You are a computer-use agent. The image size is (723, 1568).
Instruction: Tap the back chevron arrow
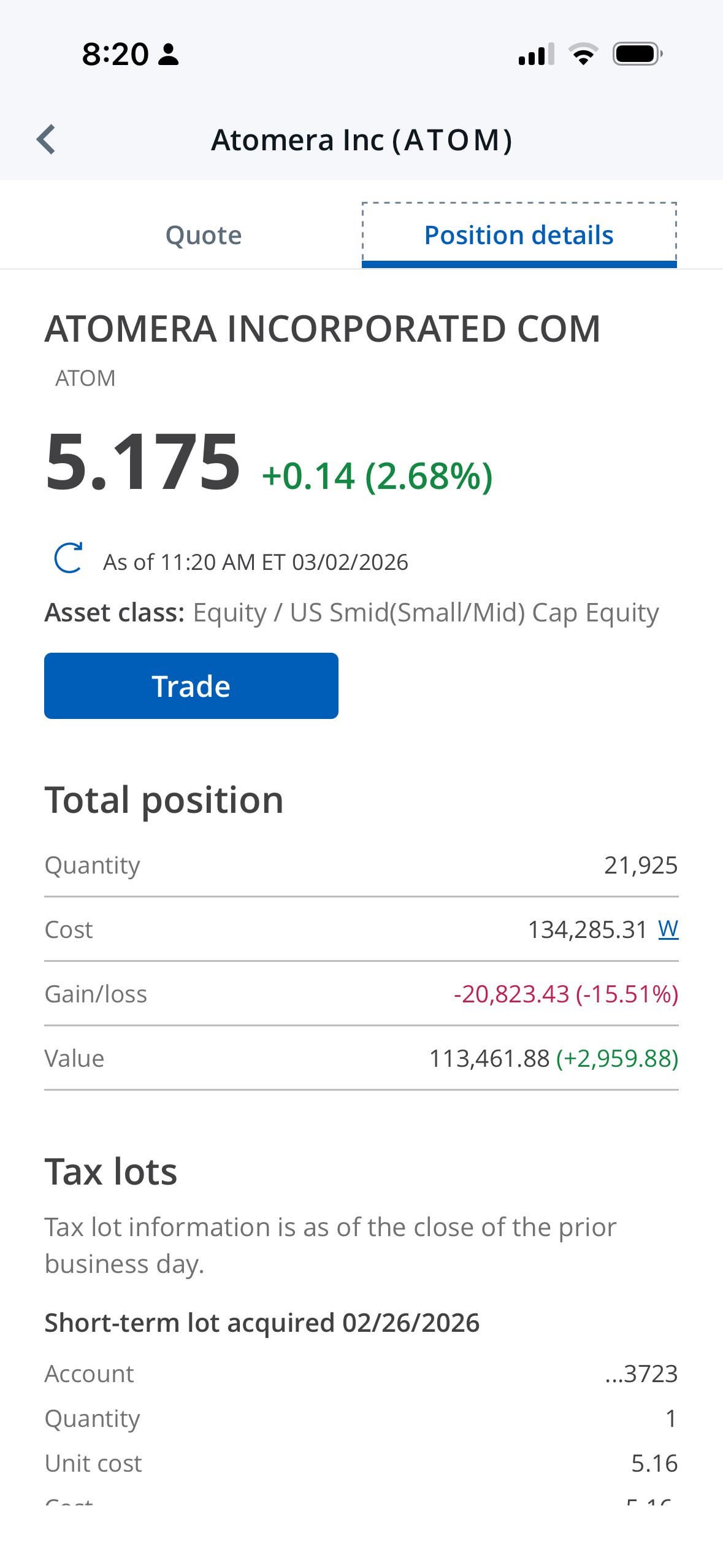click(x=47, y=139)
